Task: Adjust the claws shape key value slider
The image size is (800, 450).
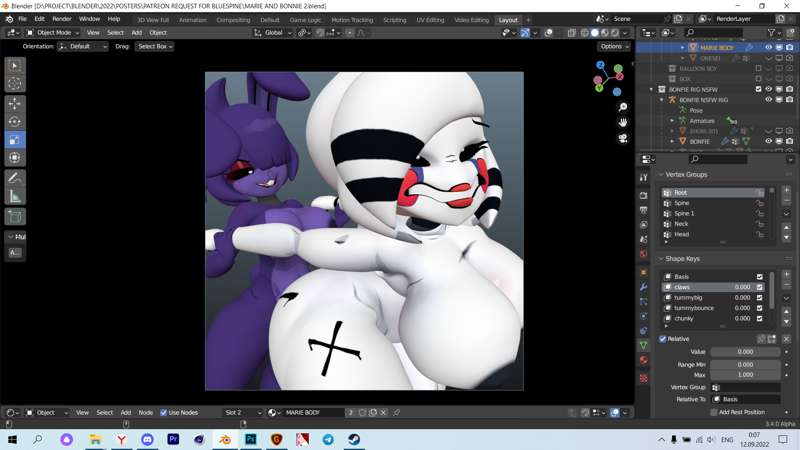Action: tap(741, 287)
